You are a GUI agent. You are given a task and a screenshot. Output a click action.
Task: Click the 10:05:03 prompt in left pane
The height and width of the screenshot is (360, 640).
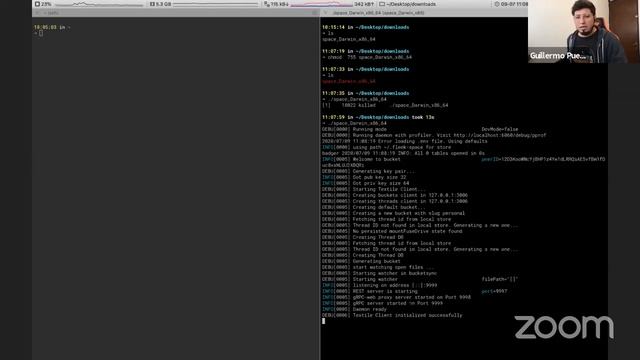52,27
